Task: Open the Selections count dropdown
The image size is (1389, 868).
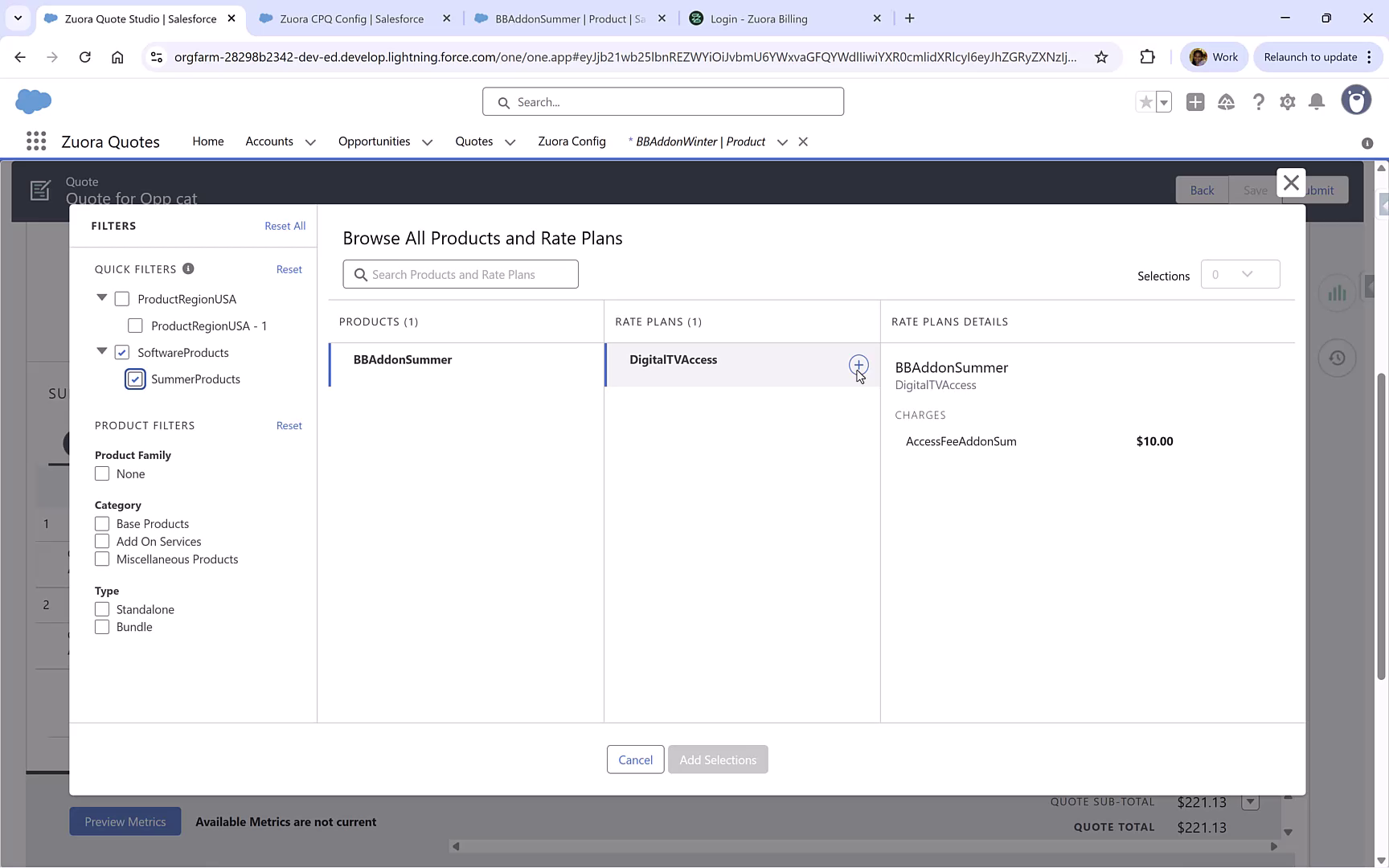Action: (x=1240, y=274)
